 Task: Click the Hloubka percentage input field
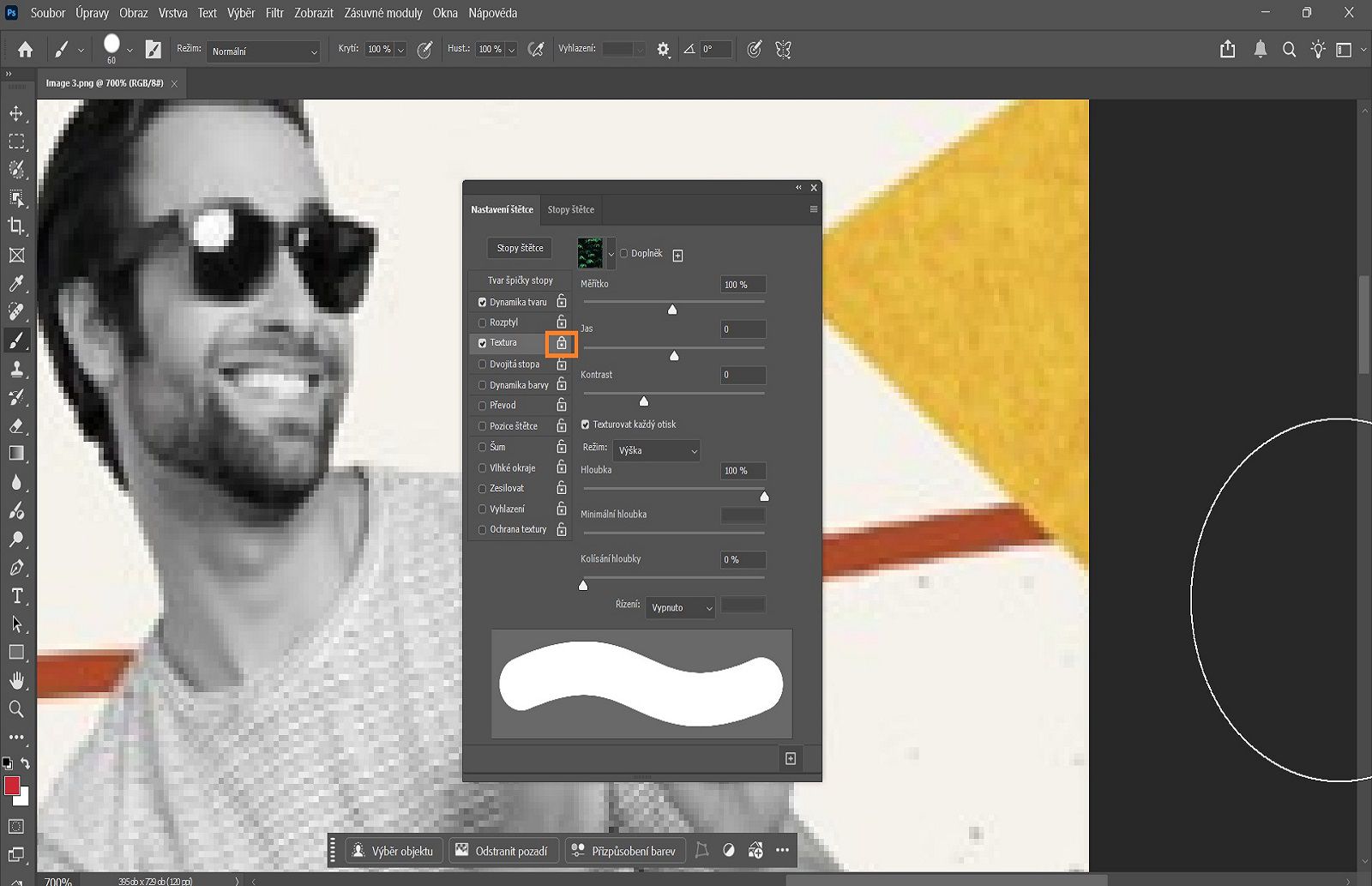[x=742, y=471]
